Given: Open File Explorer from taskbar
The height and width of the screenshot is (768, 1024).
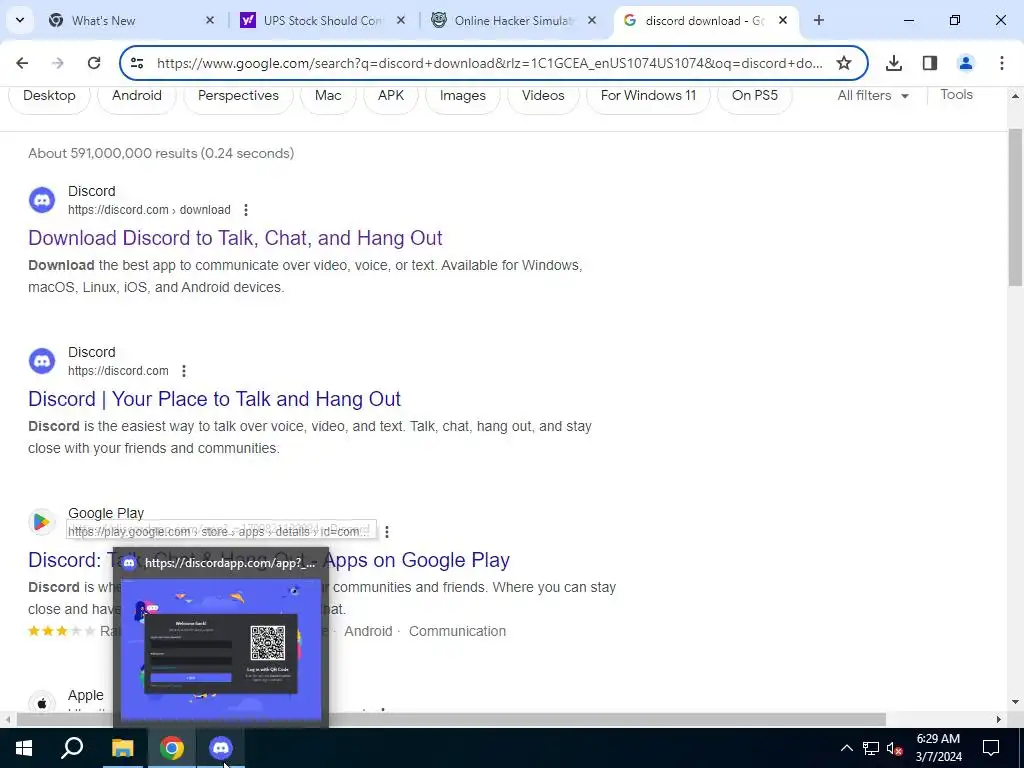Looking at the screenshot, I should pyautogui.click(x=122, y=748).
